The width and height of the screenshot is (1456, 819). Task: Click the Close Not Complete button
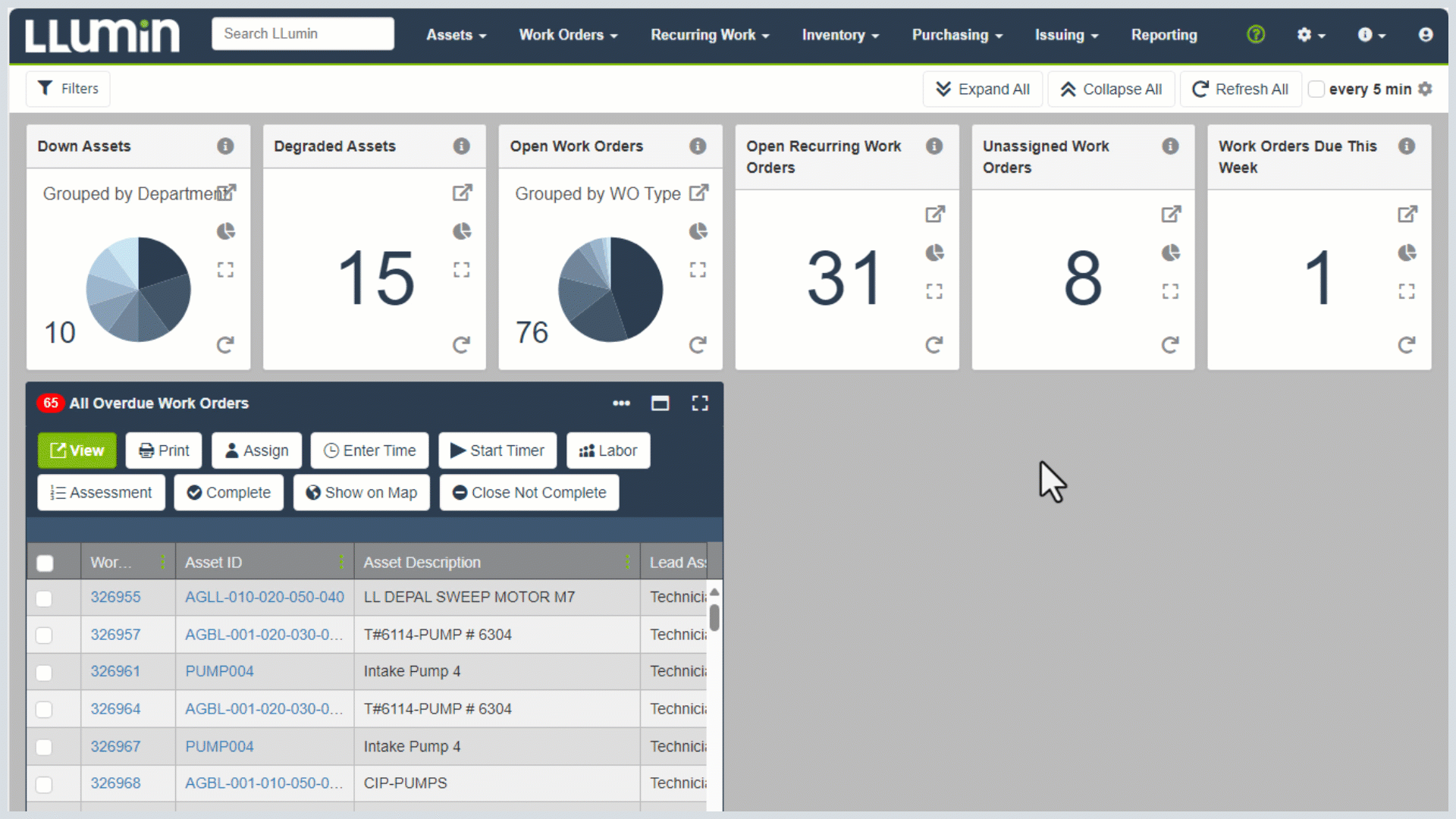click(529, 493)
